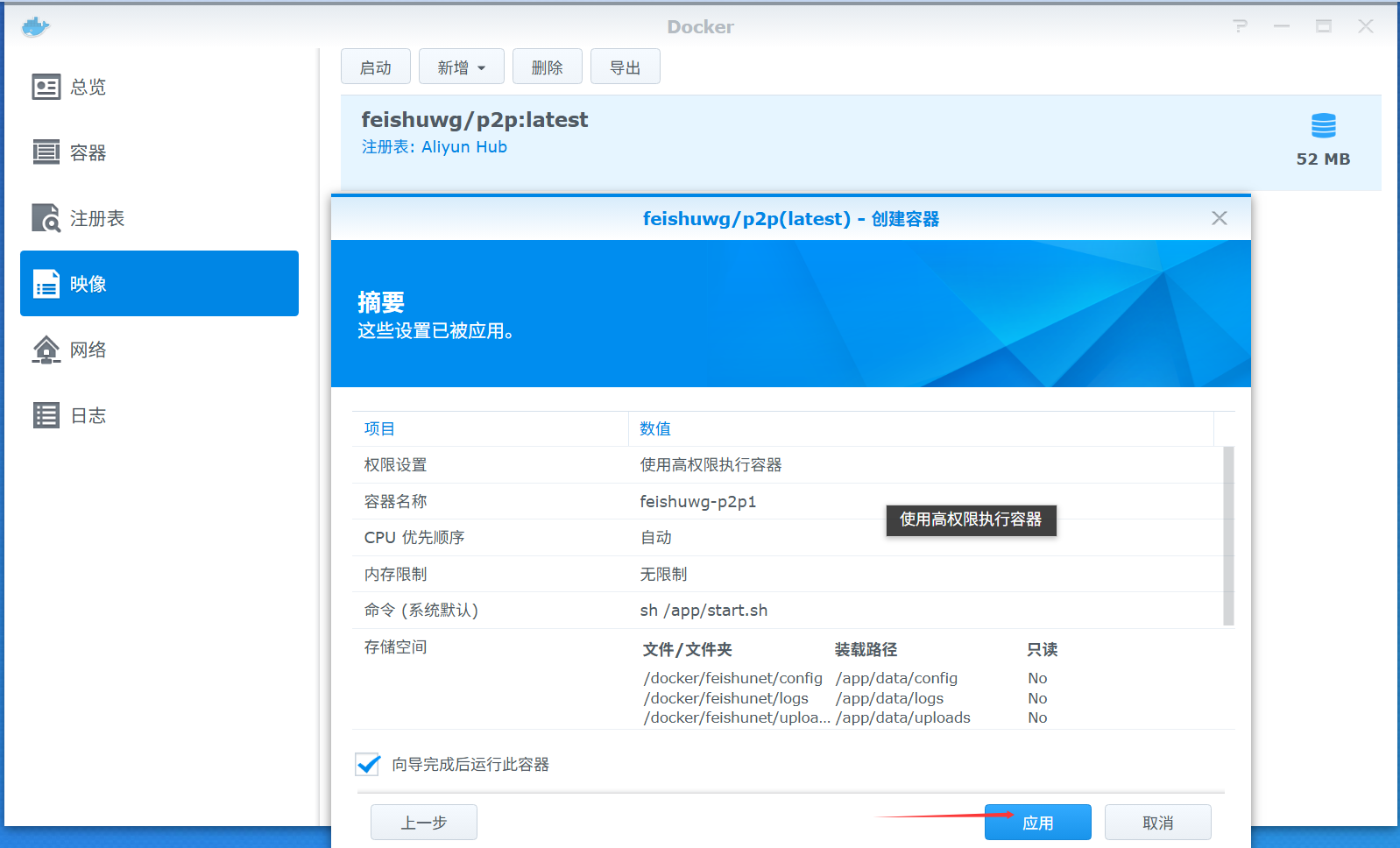Close the 创建容器 dialog with X
The width and height of the screenshot is (1400, 848).
pyautogui.click(x=1219, y=218)
